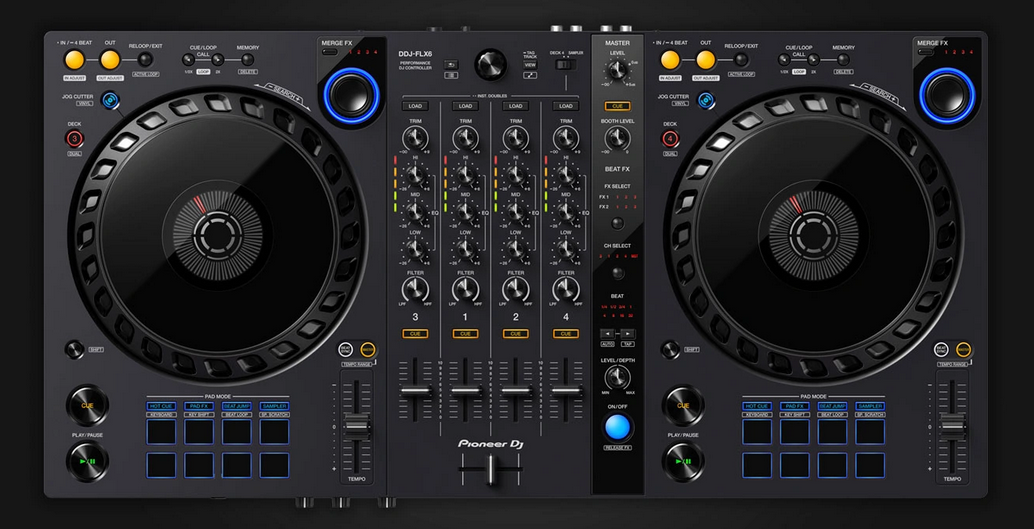Touch the right deck jog wheel center
The image size is (1034, 529).
813,233
